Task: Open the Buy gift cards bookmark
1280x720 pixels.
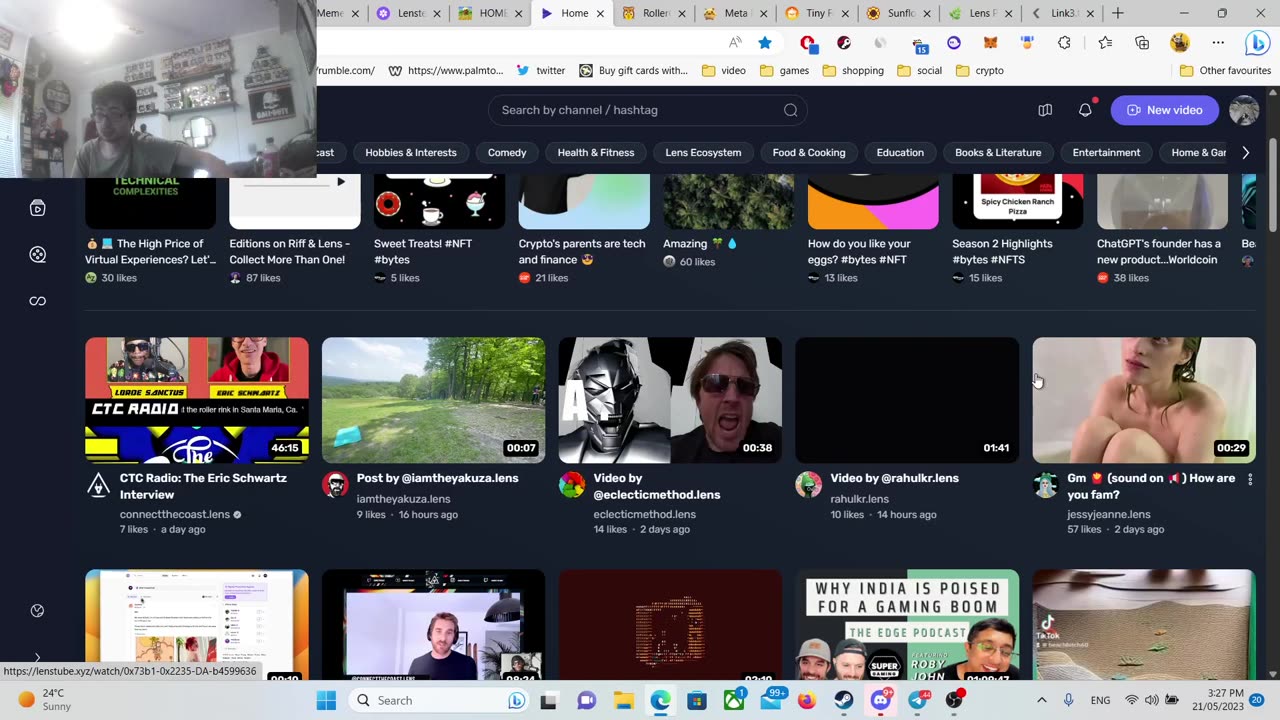Action: click(x=633, y=71)
